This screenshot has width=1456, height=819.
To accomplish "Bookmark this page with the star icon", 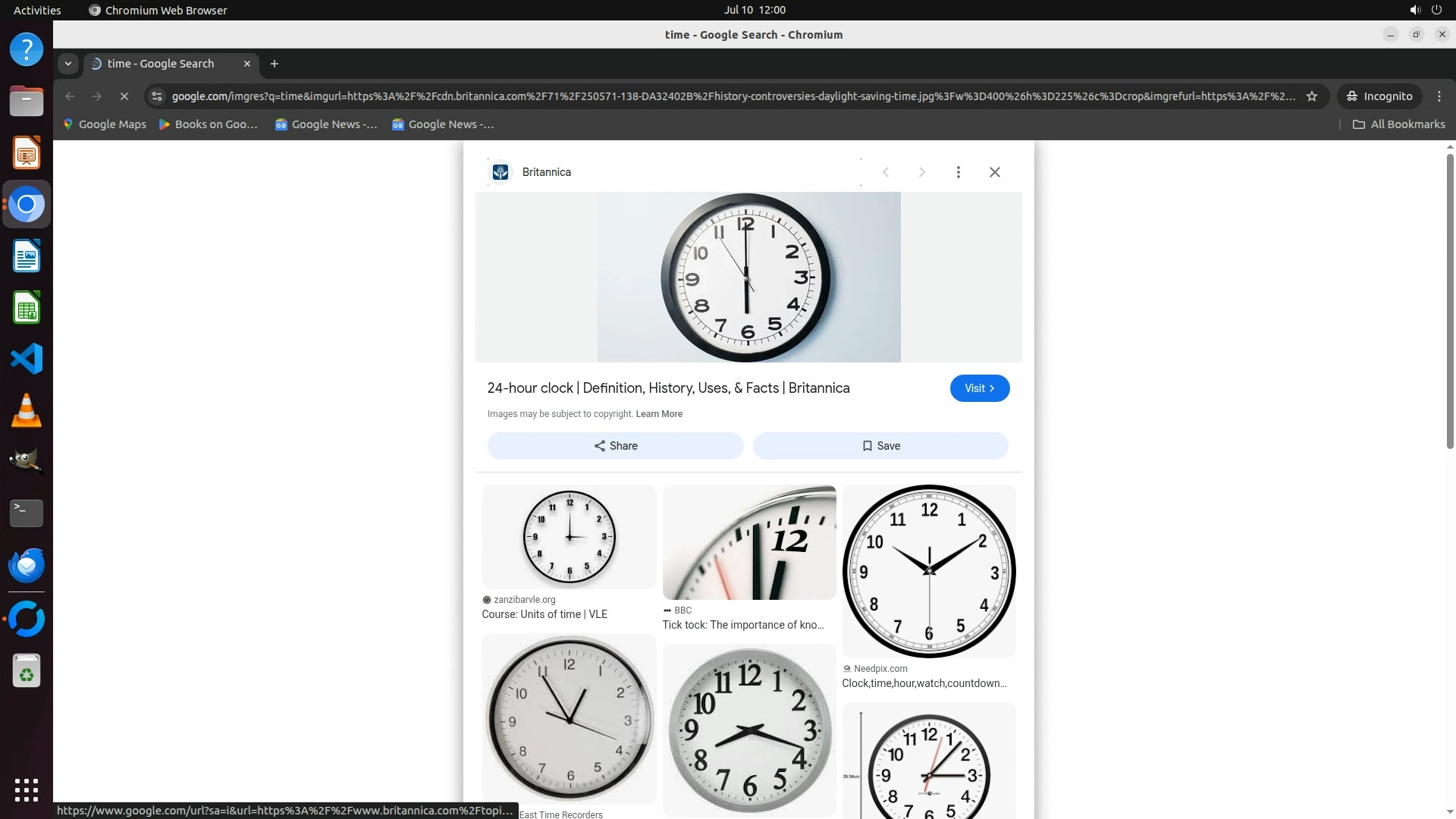I will pyautogui.click(x=1312, y=96).
